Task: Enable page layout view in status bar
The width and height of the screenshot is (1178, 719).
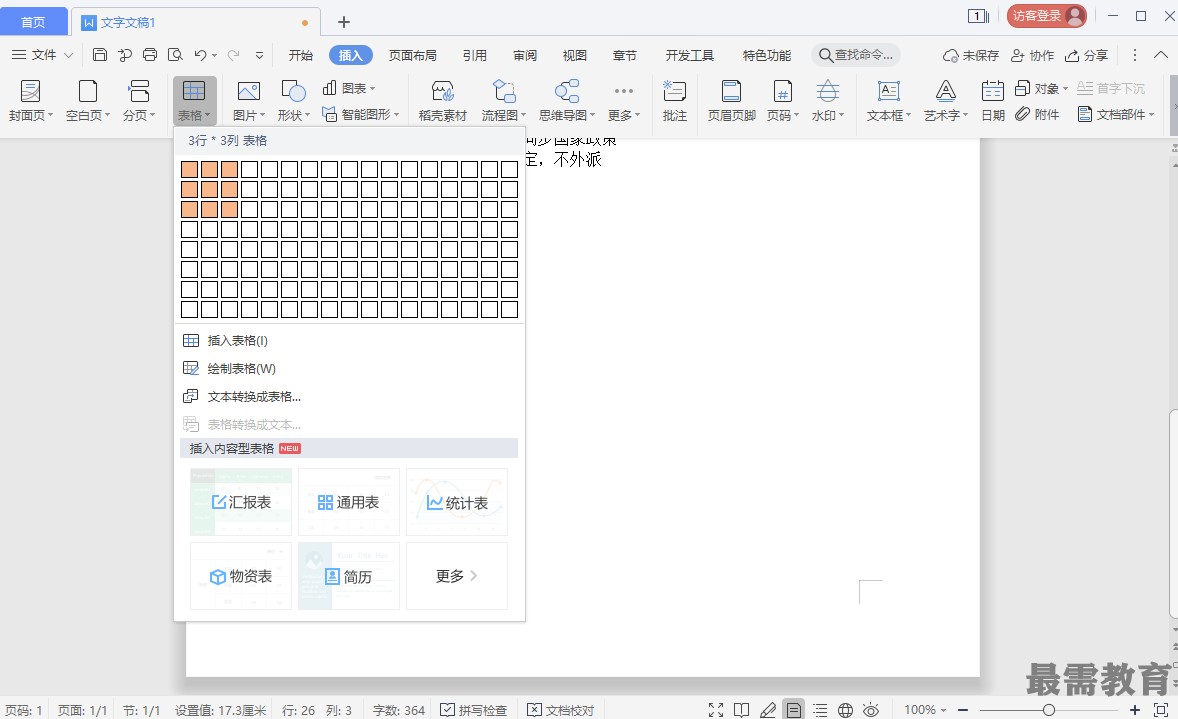Action: [793, 710]
